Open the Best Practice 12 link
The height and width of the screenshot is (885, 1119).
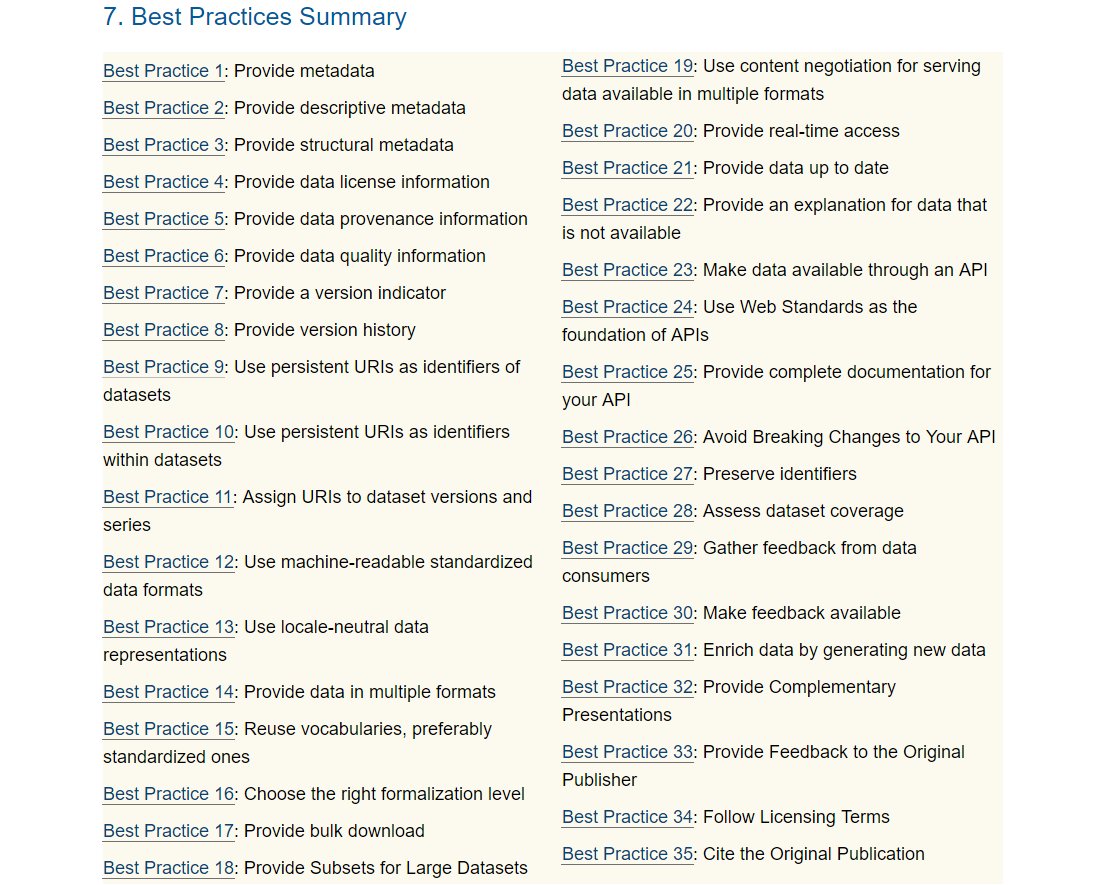[168, 562]
